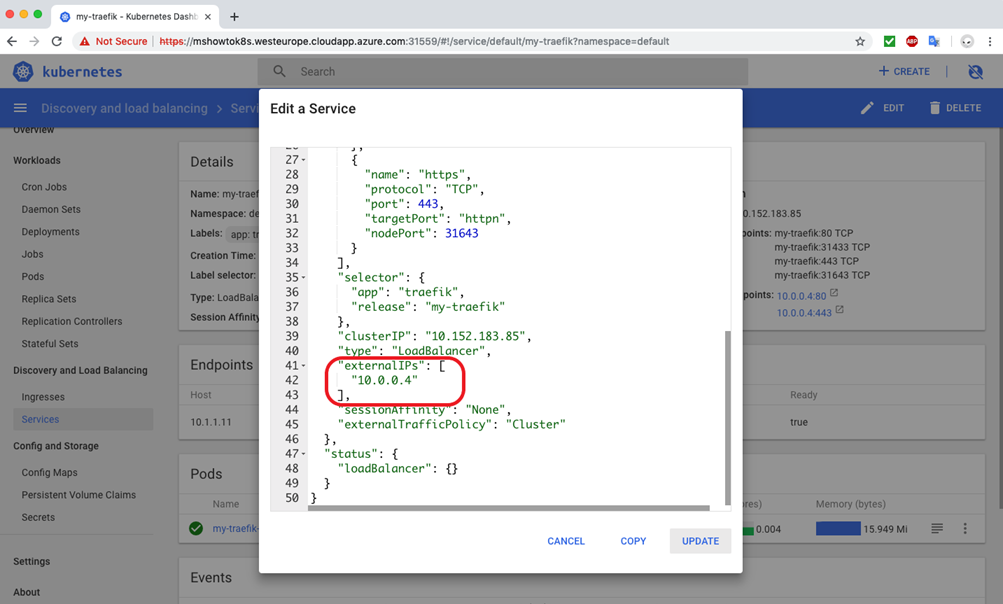Open external link icon beside 10.0.0.4:443
The image size is (1003, 604).
click(x=839, y=310)
